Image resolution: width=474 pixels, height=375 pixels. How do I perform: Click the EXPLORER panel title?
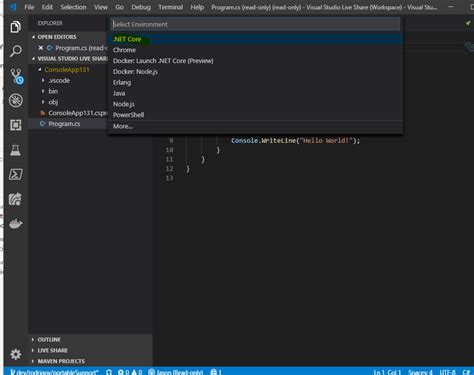pos(50,23)
